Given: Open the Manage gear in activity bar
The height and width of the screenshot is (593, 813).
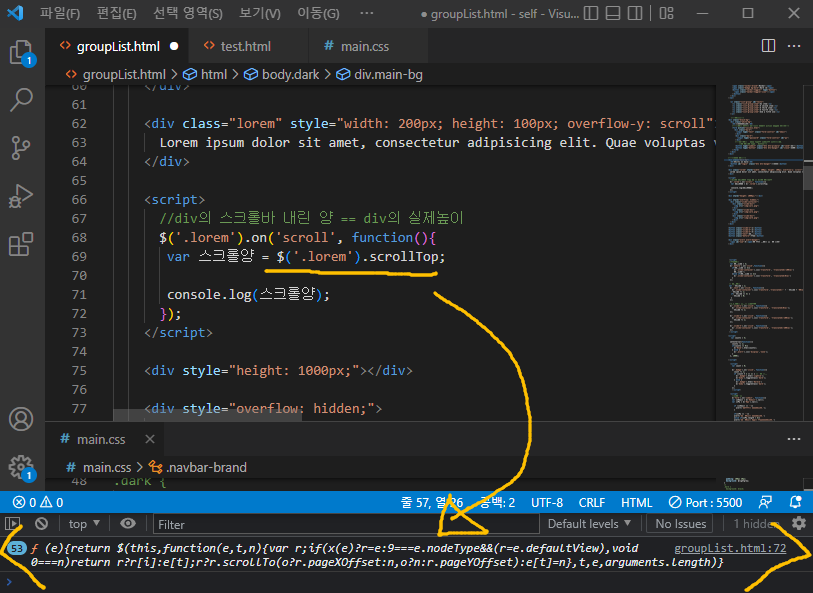Looking at the screenshot, I should click(x=21, y=467).
